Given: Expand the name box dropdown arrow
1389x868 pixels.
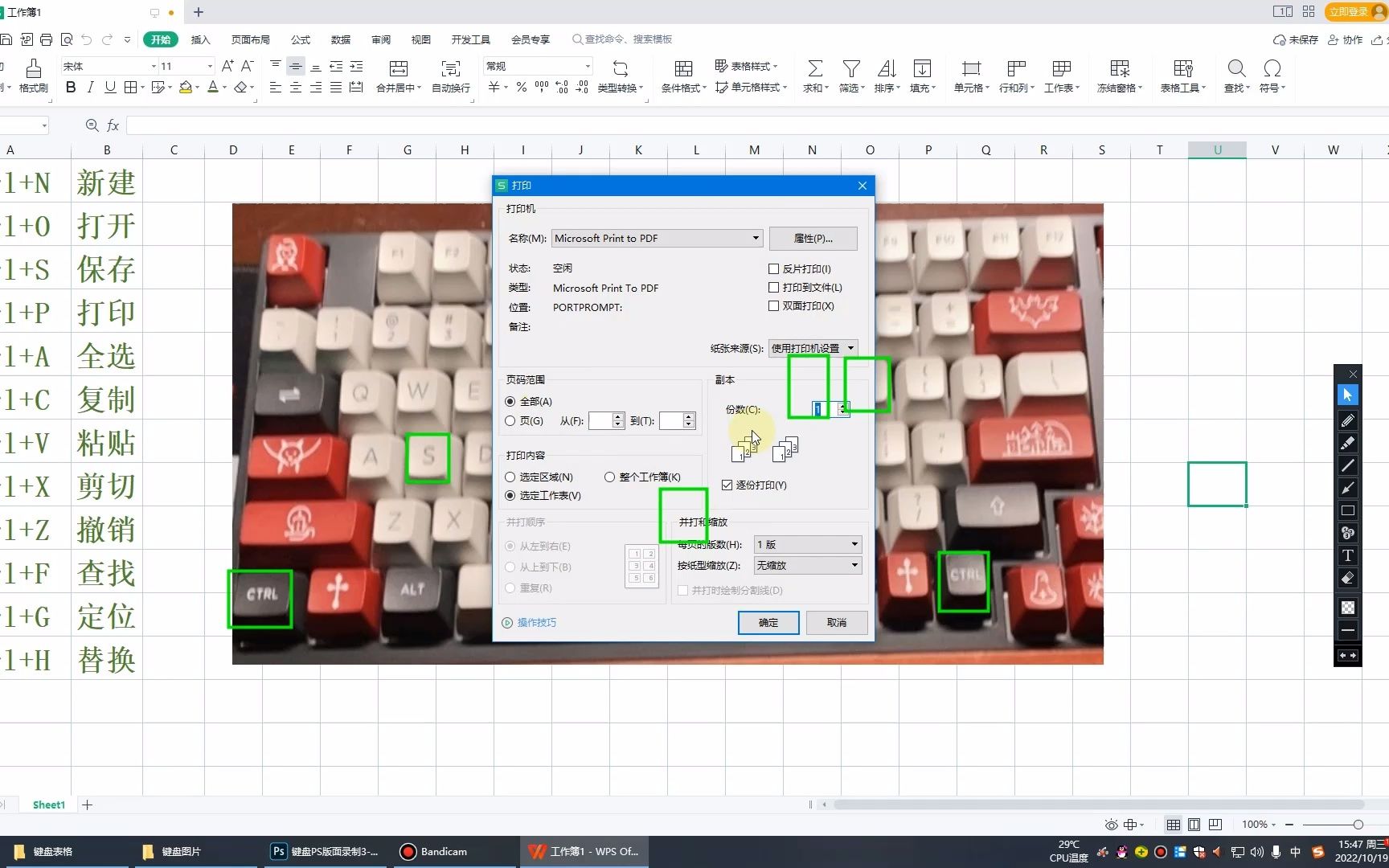Looking at the screenshot, I should point(44,125).
